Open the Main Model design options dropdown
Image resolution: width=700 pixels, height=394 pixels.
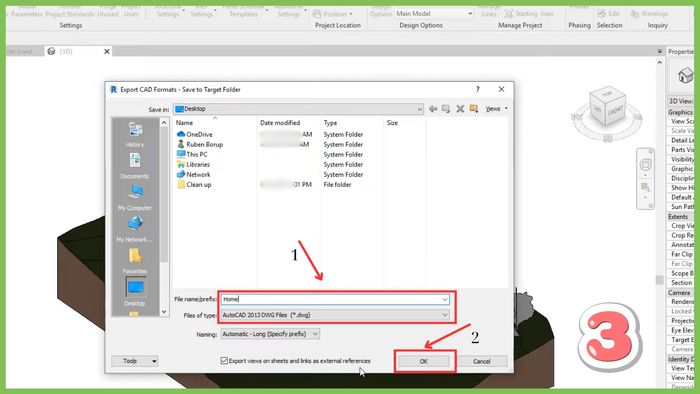point(434,14)
